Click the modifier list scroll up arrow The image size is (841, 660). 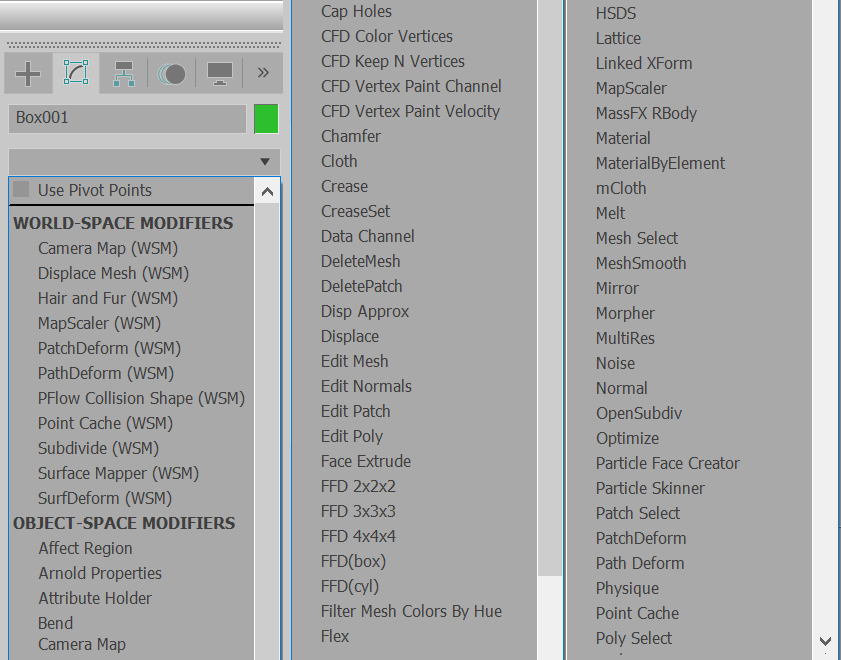tap(267, 191)
